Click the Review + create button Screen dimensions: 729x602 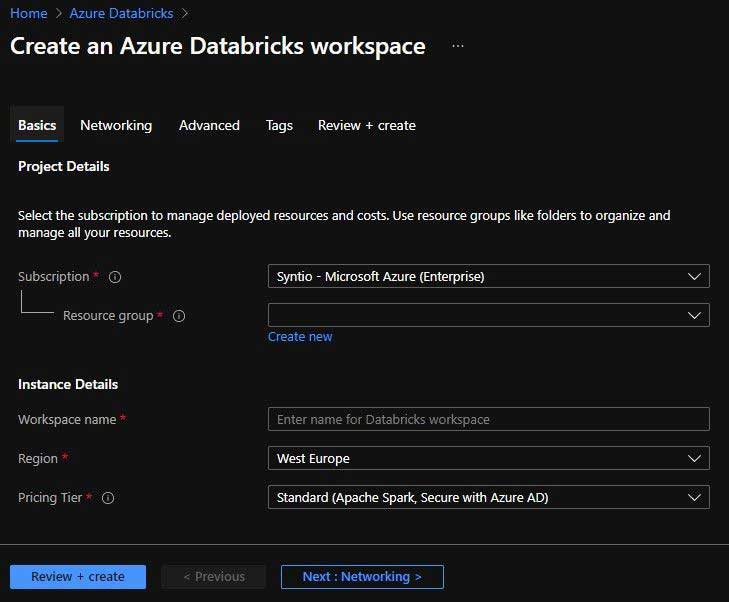(x=78, y=577)
